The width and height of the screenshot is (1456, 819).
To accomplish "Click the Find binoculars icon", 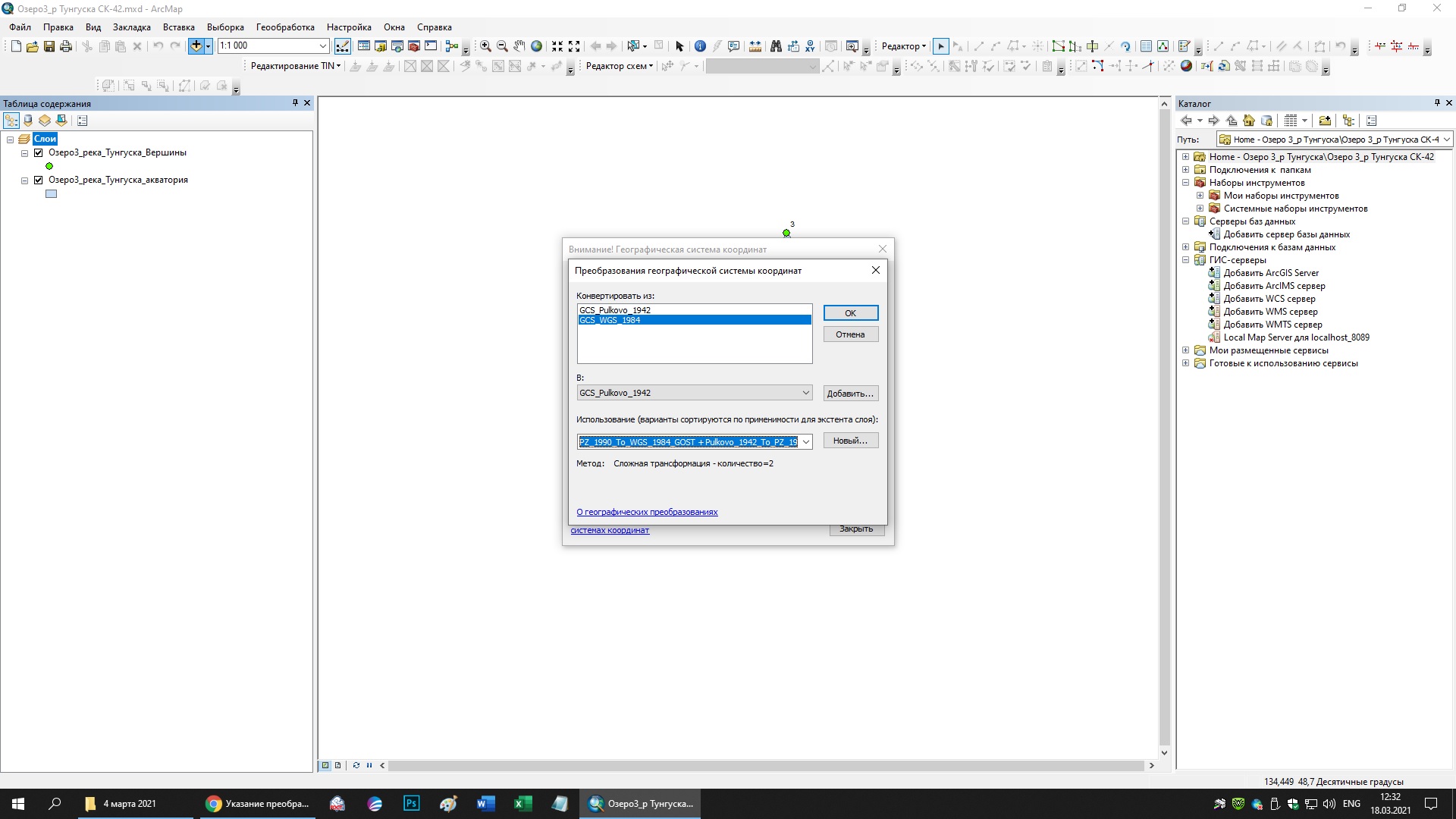I will click(x=776, y=46).
